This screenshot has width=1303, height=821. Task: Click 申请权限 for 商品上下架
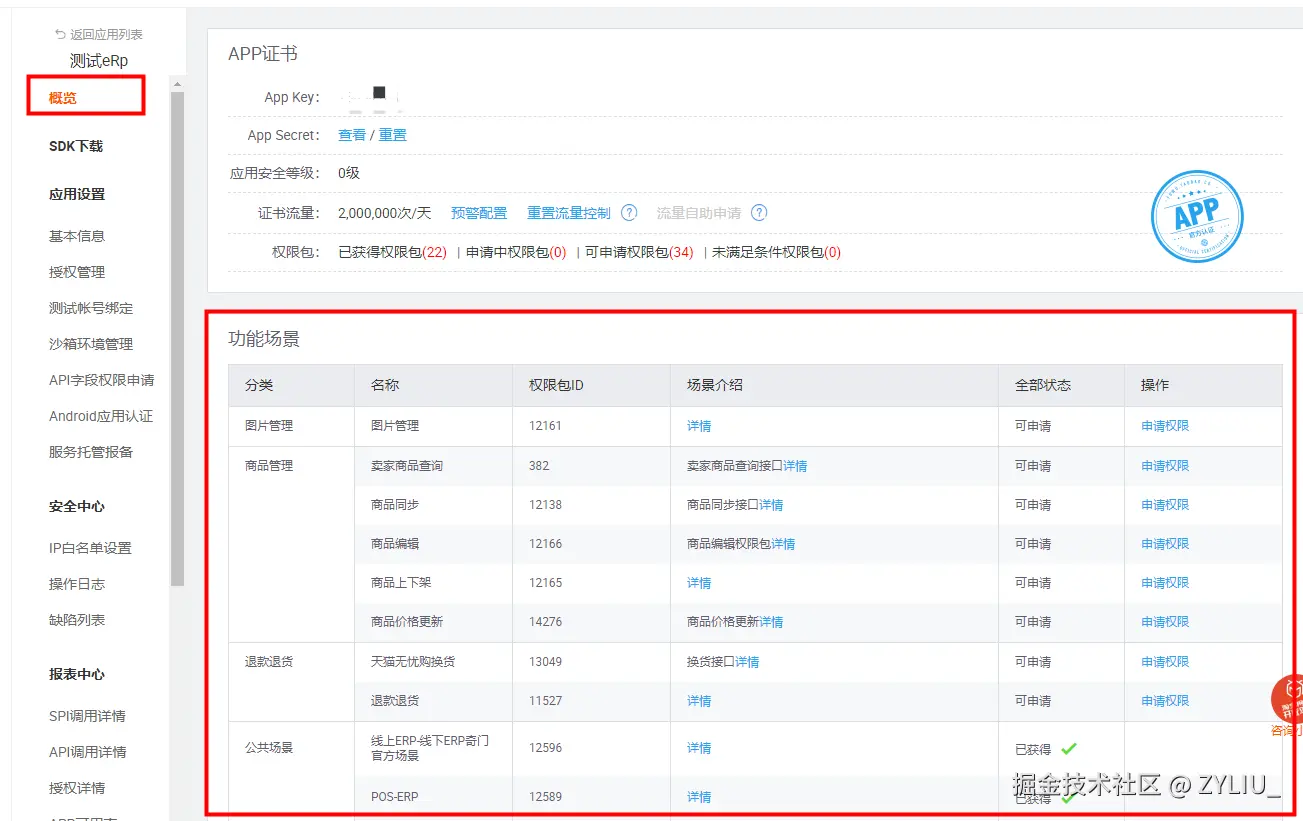coord(1165,583)
